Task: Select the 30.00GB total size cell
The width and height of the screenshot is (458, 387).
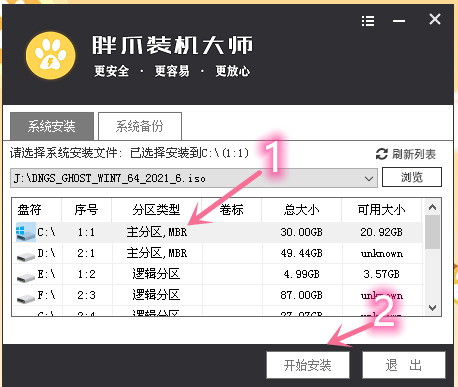Action: tap(301, 232)
